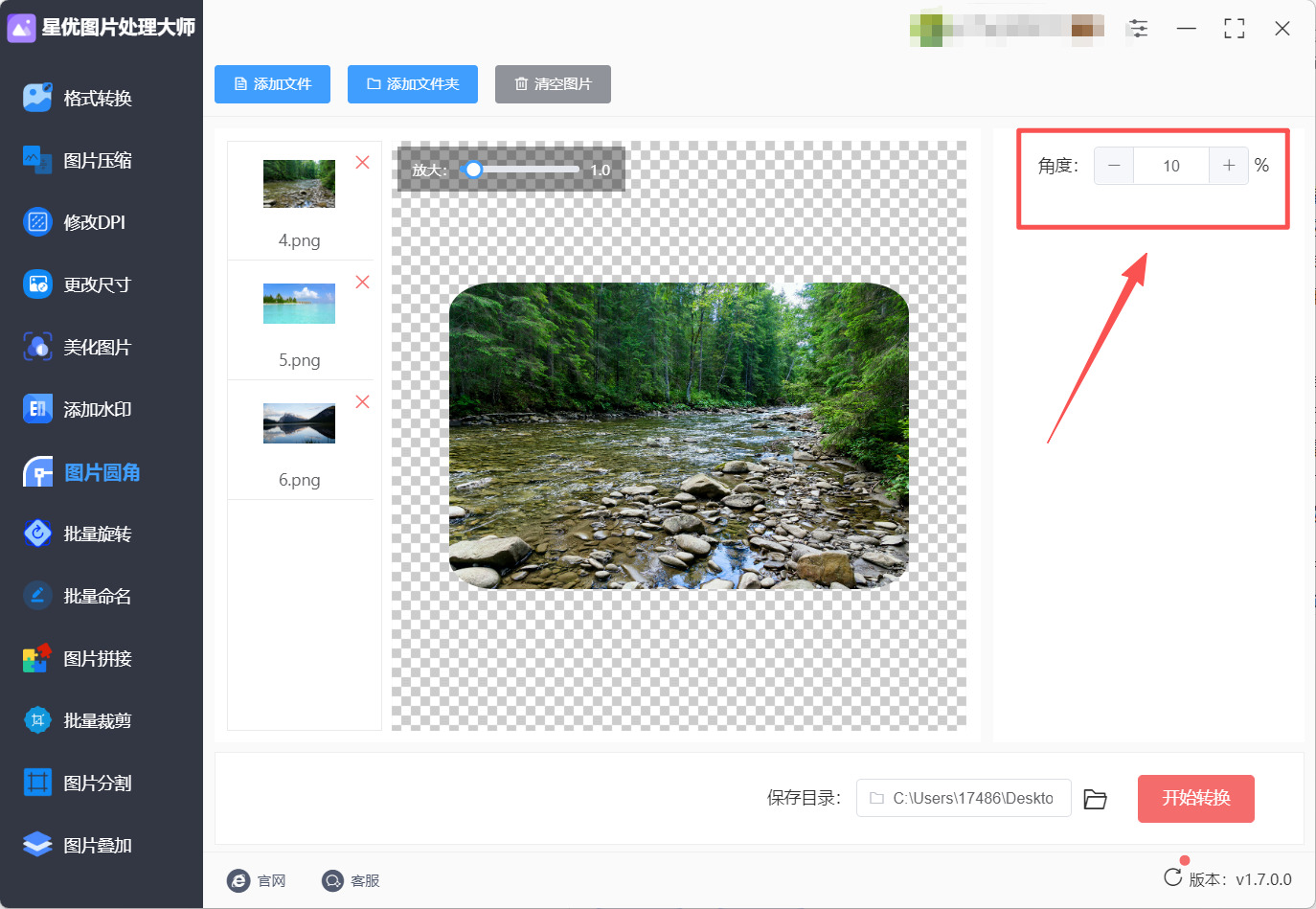
Task: Click the zoom value 1.0
Action: pyautogui.click(x=601, y=170)
